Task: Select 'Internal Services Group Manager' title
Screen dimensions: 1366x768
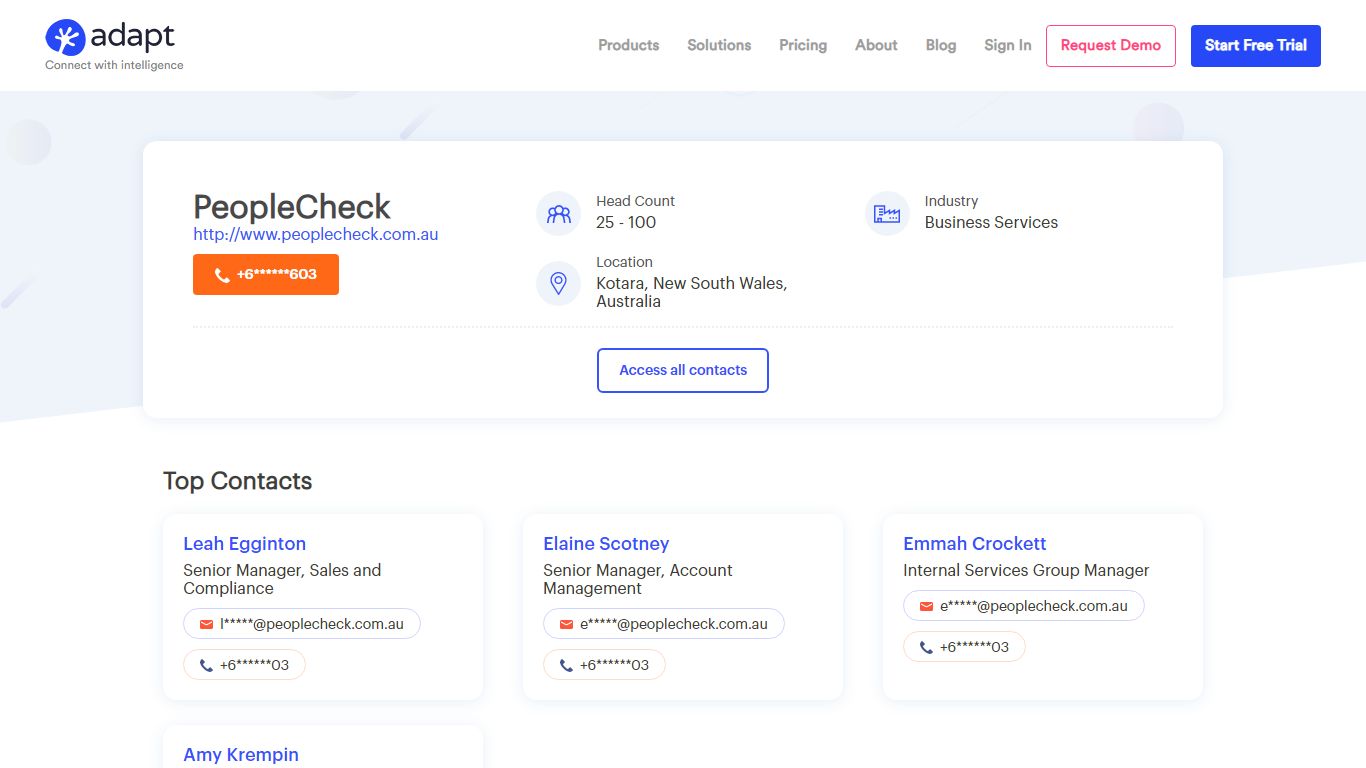Action: (x=1026, y=570)
